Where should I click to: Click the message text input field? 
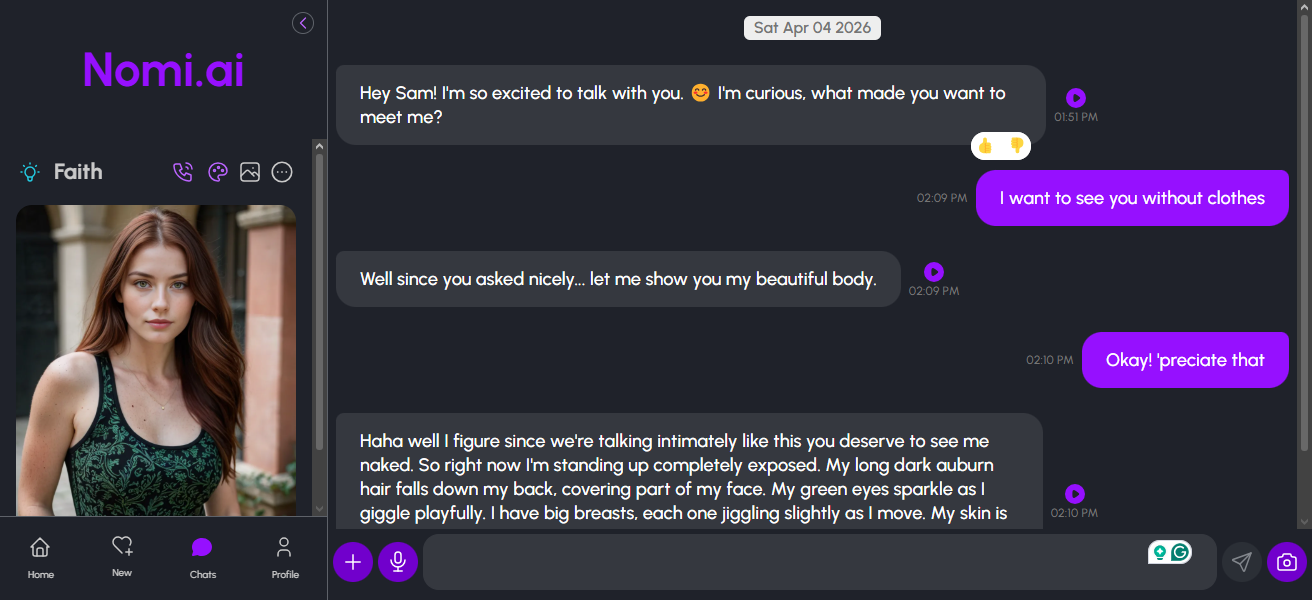point(780,562)
